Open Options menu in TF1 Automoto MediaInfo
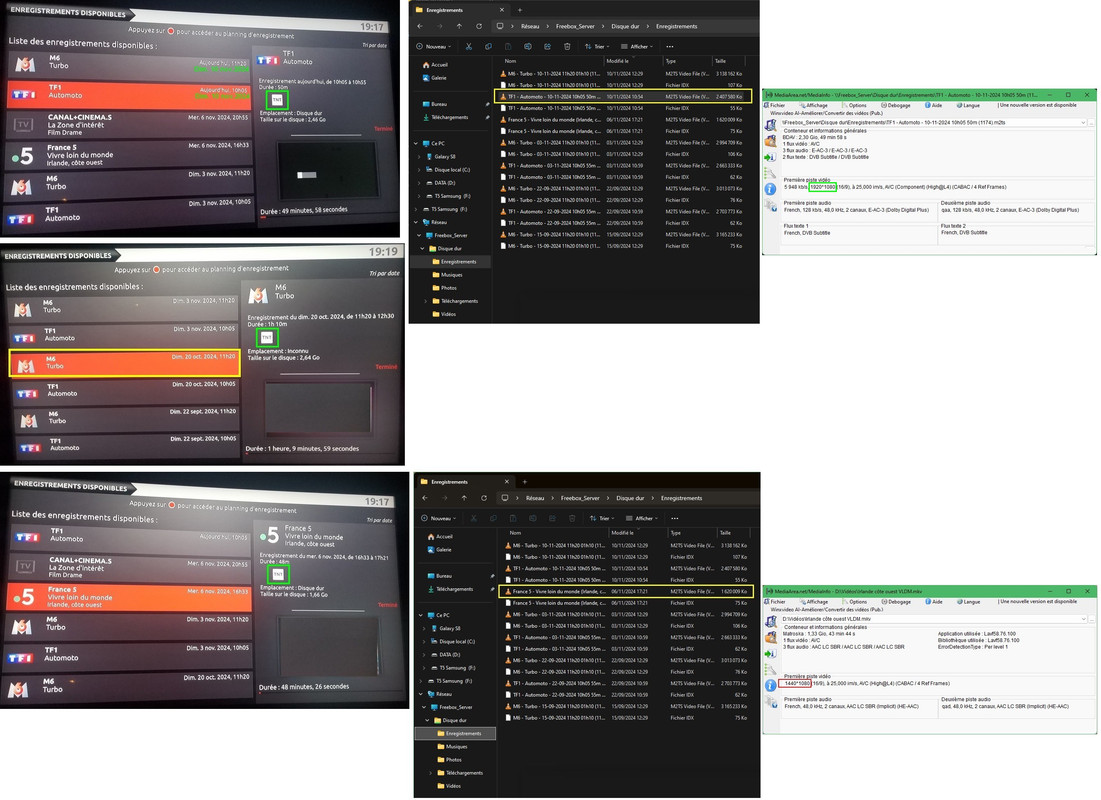The height and width of the screenshot is (800, 1101). (855, 105)
